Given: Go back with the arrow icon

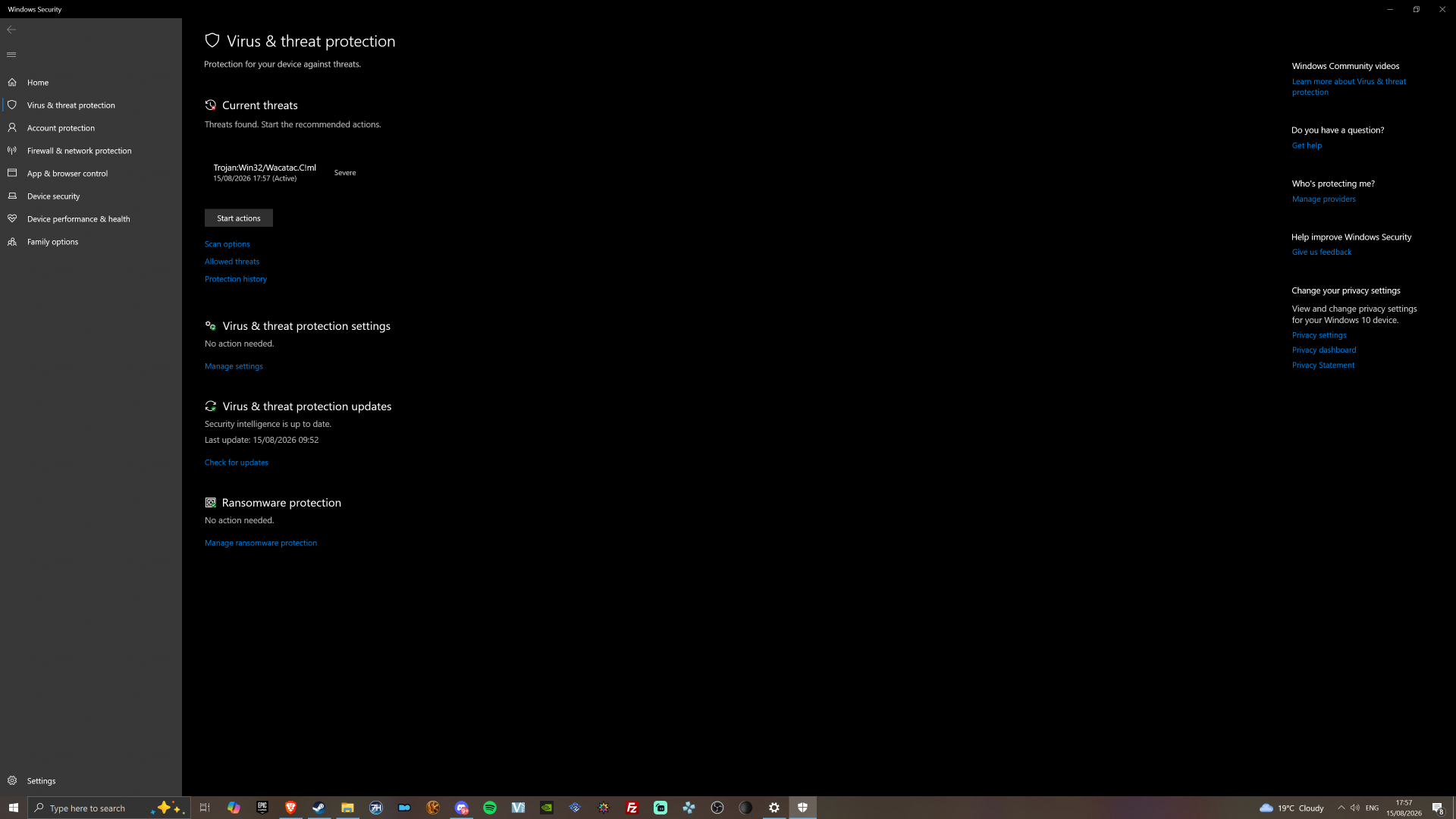Looking at the screenshot, I should click(x=11, y=30).
